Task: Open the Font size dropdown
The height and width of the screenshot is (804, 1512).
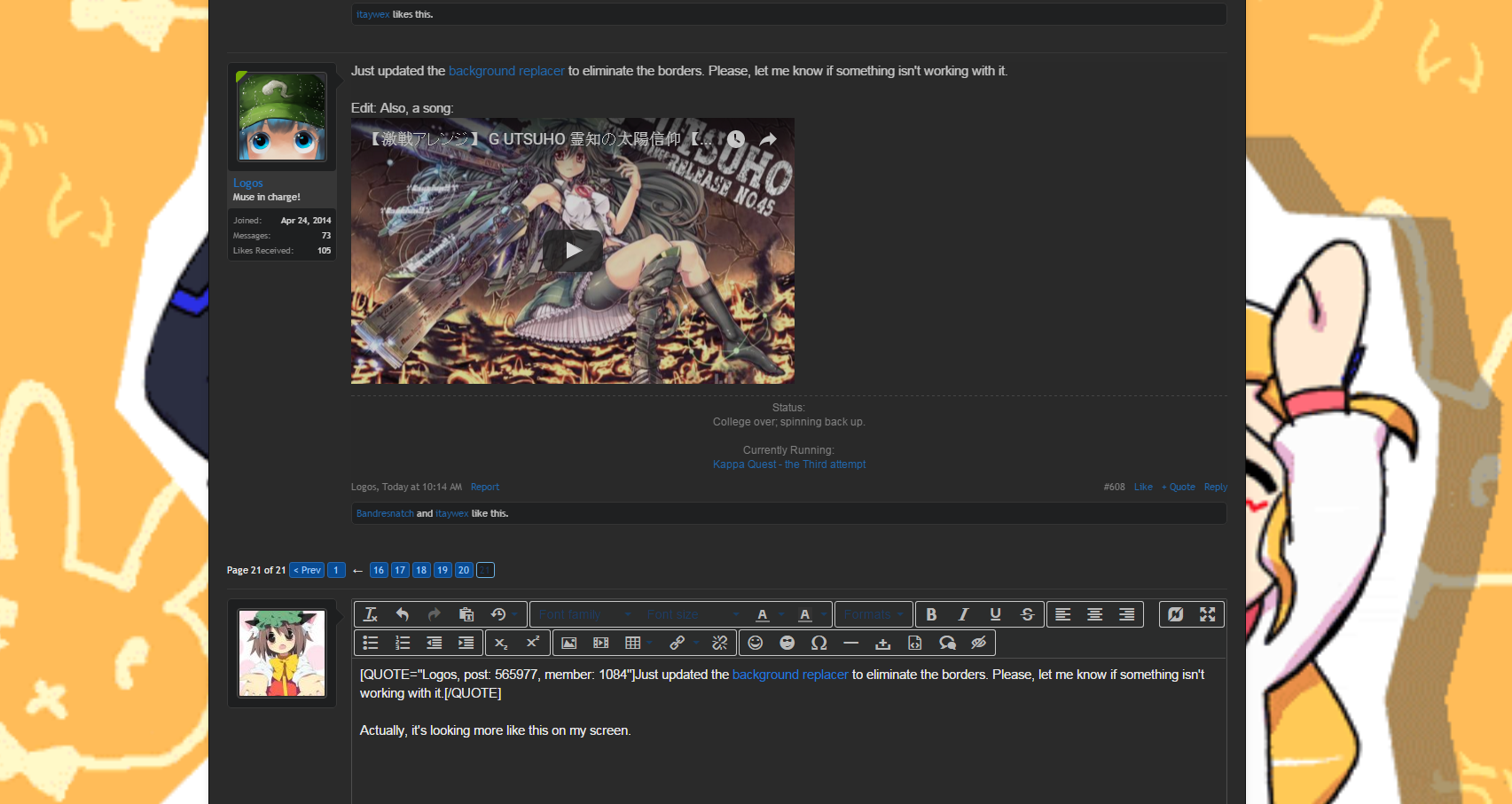Action: pyautogui.click(x=693, y=614)
